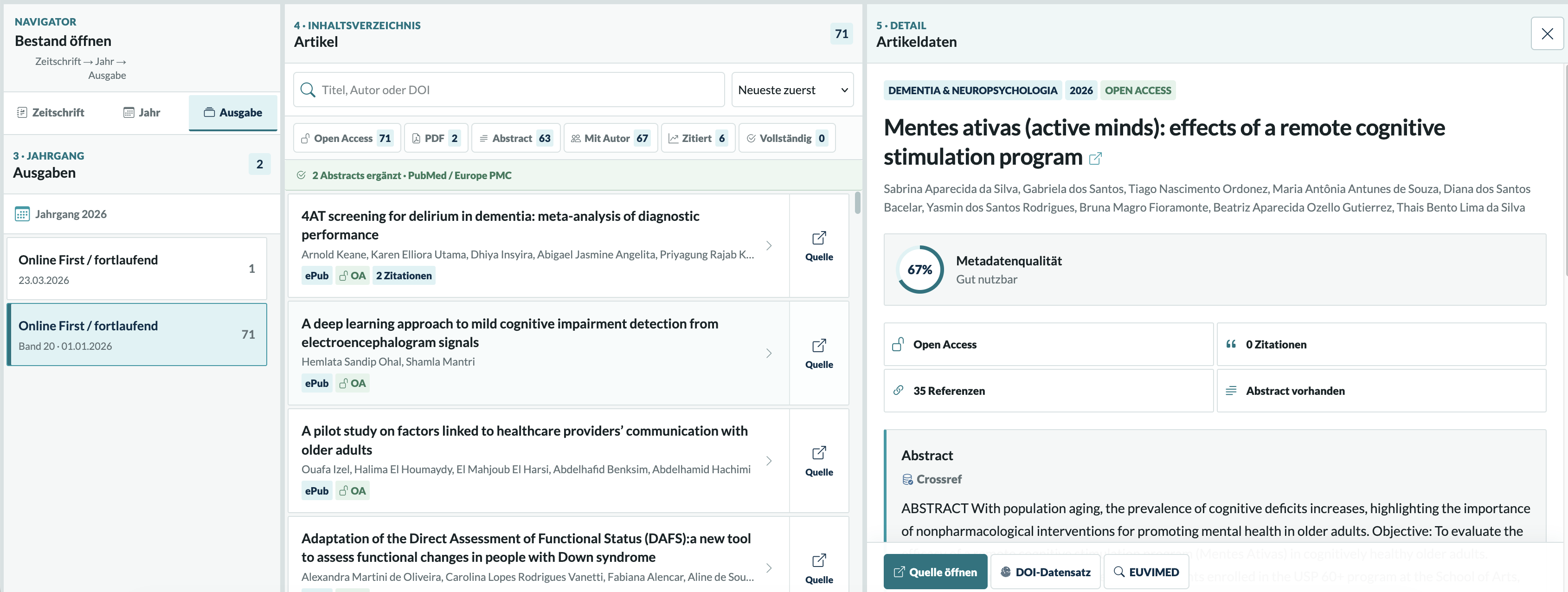The width and height of the screenshot is (1568, 592).
Task: Toggle the Open Access filter
Action: tap(347, 138)
